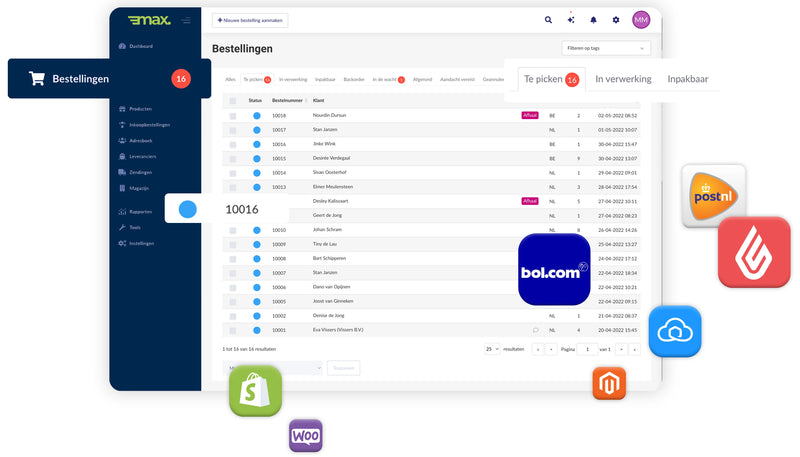Go to last page of results
The width and height of the screenshot is (800, 457).
pyautogui.click(x=635, y=349)
